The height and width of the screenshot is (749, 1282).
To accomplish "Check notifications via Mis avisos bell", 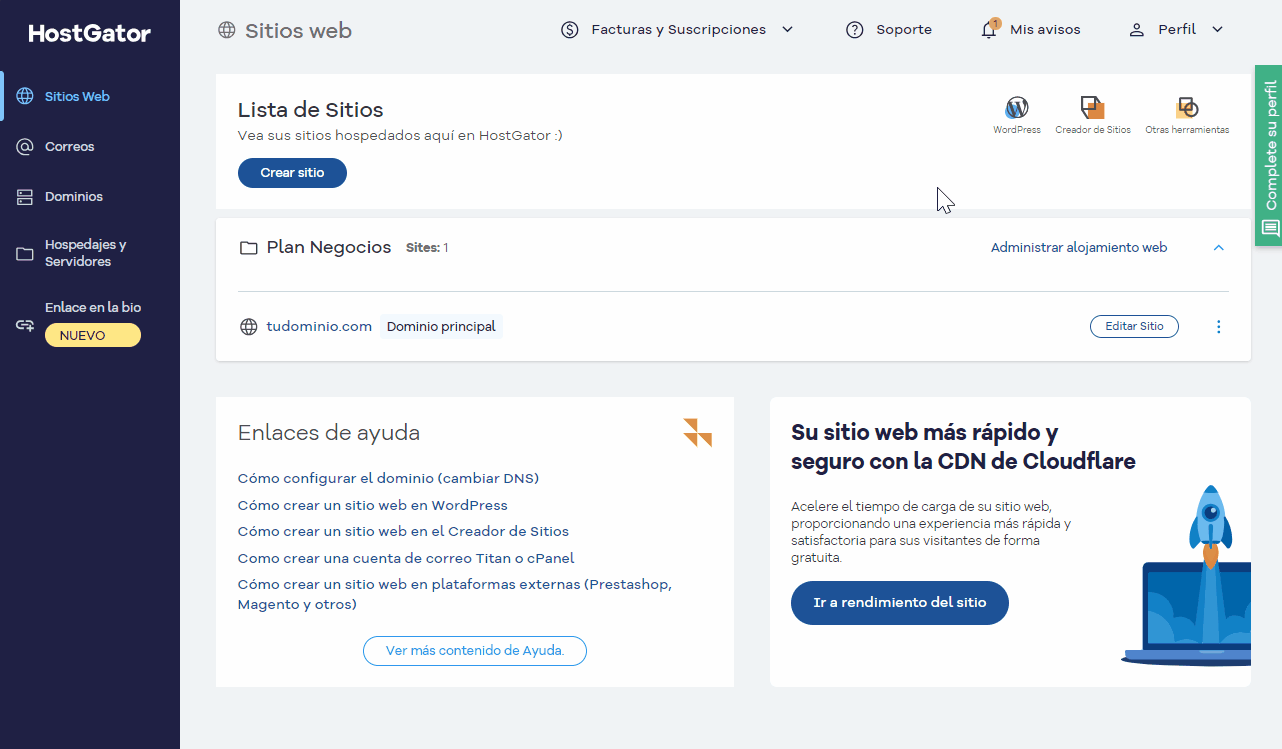I will tap(988, 29).
